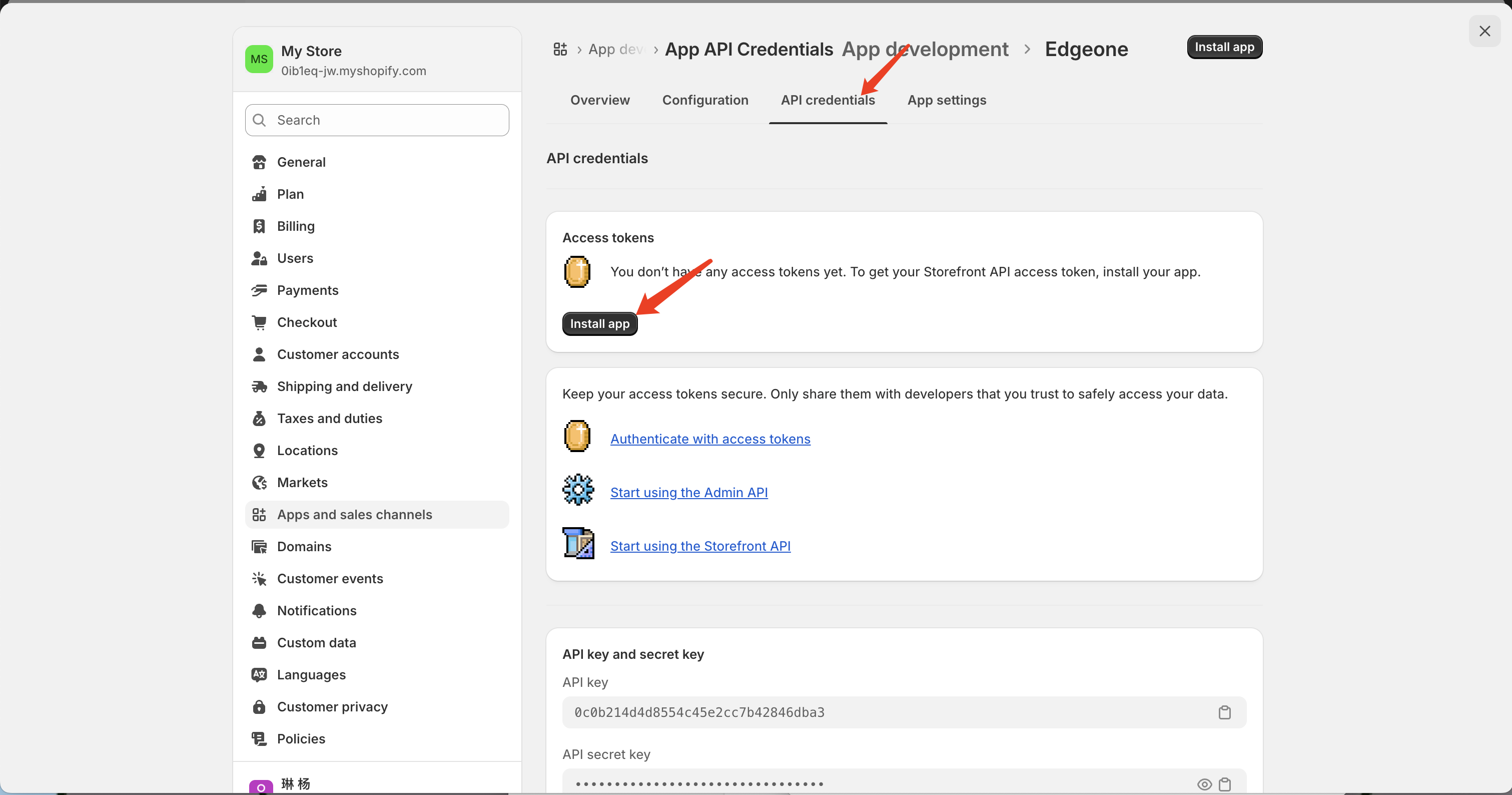Viewport: 1512px width, 795px height.
Task: Open Customer privacy settings
Action: (332, 706)
